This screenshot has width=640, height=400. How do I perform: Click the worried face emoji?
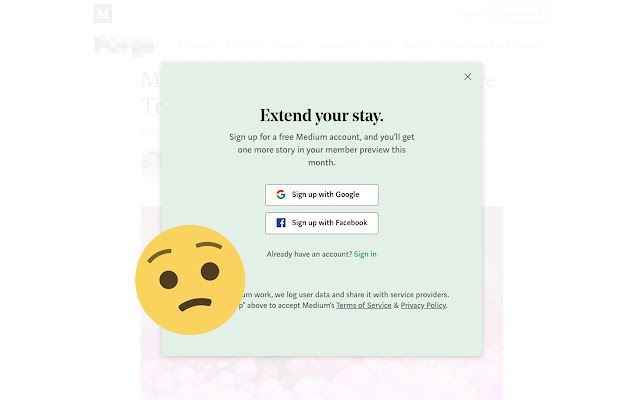(190, 280)
